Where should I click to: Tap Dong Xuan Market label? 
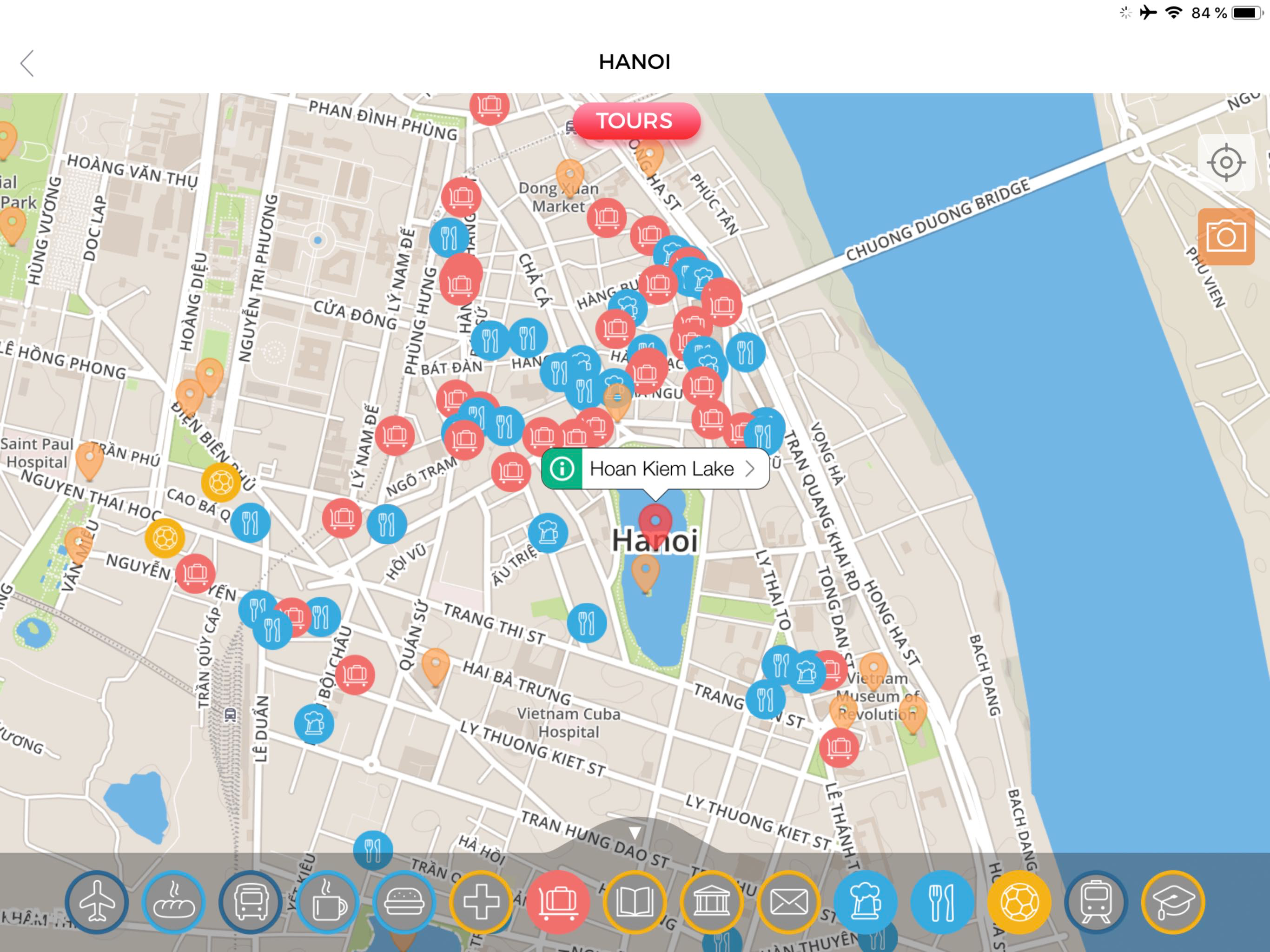558,197
